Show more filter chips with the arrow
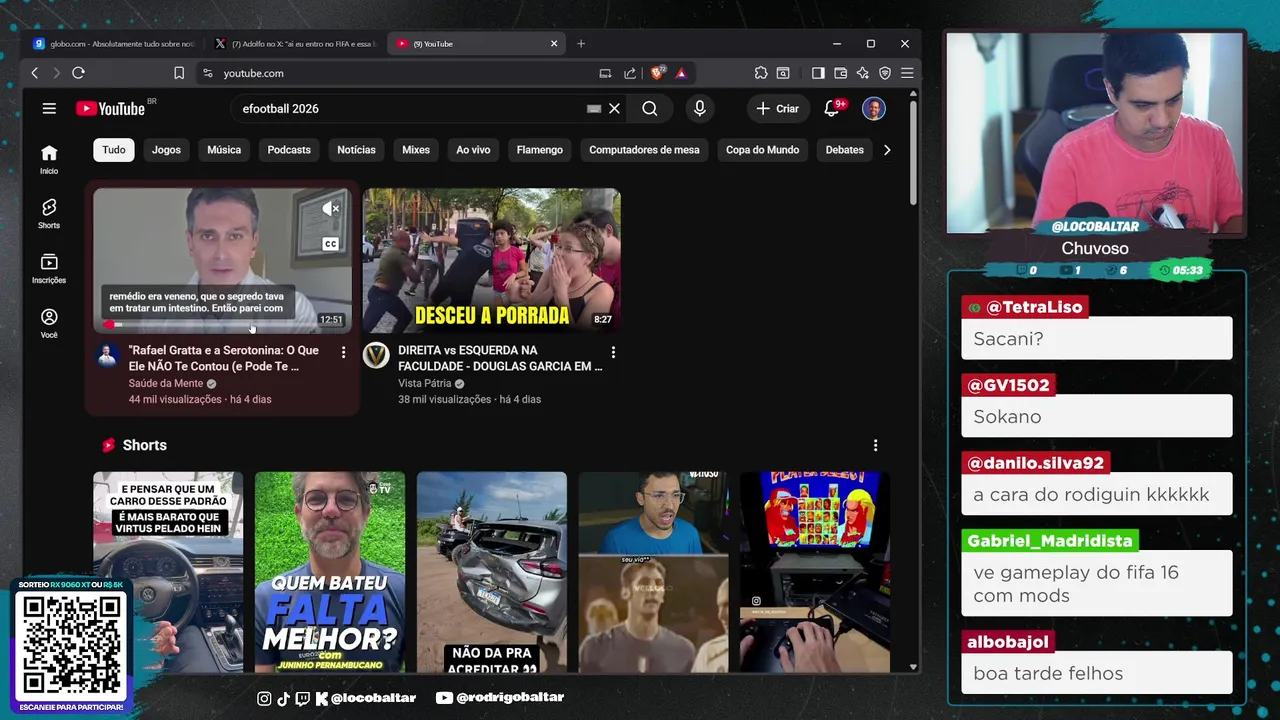The image size is (1280, 720). tap(886, 150)
